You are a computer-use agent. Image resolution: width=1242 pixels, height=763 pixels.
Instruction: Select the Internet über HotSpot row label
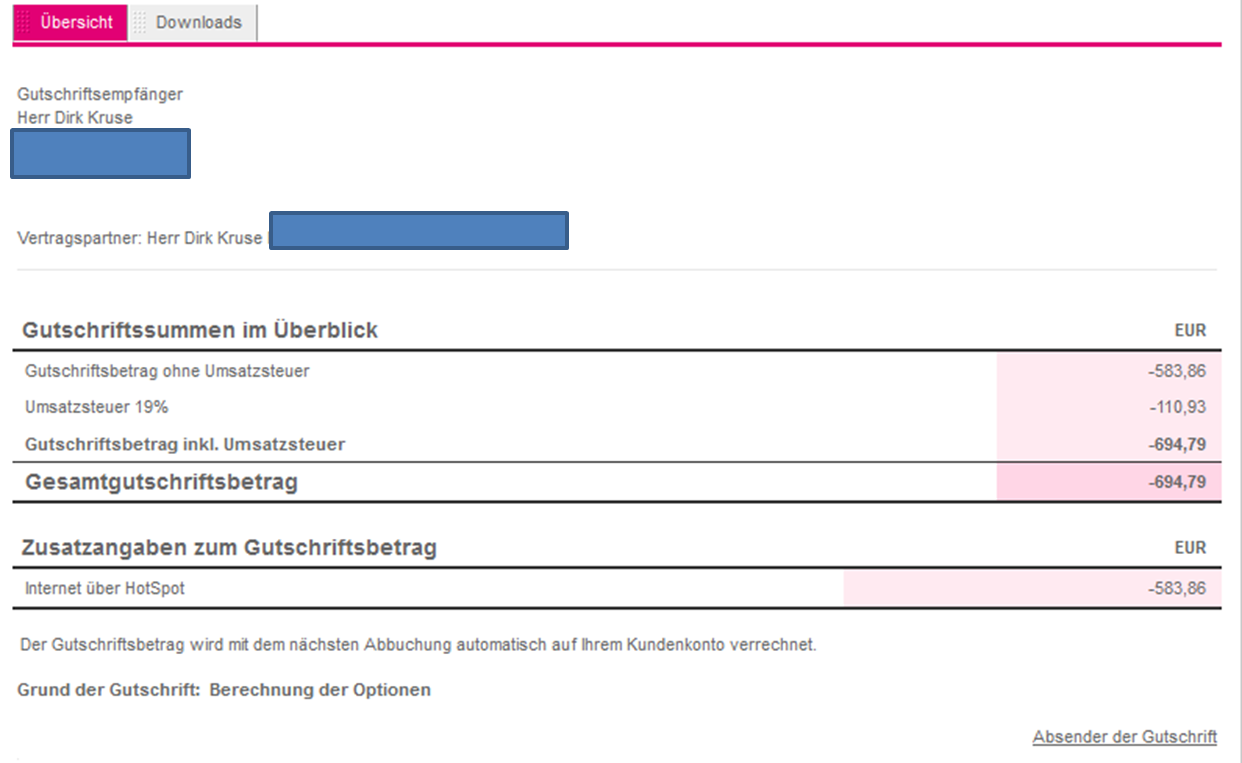tap(105, 588)
